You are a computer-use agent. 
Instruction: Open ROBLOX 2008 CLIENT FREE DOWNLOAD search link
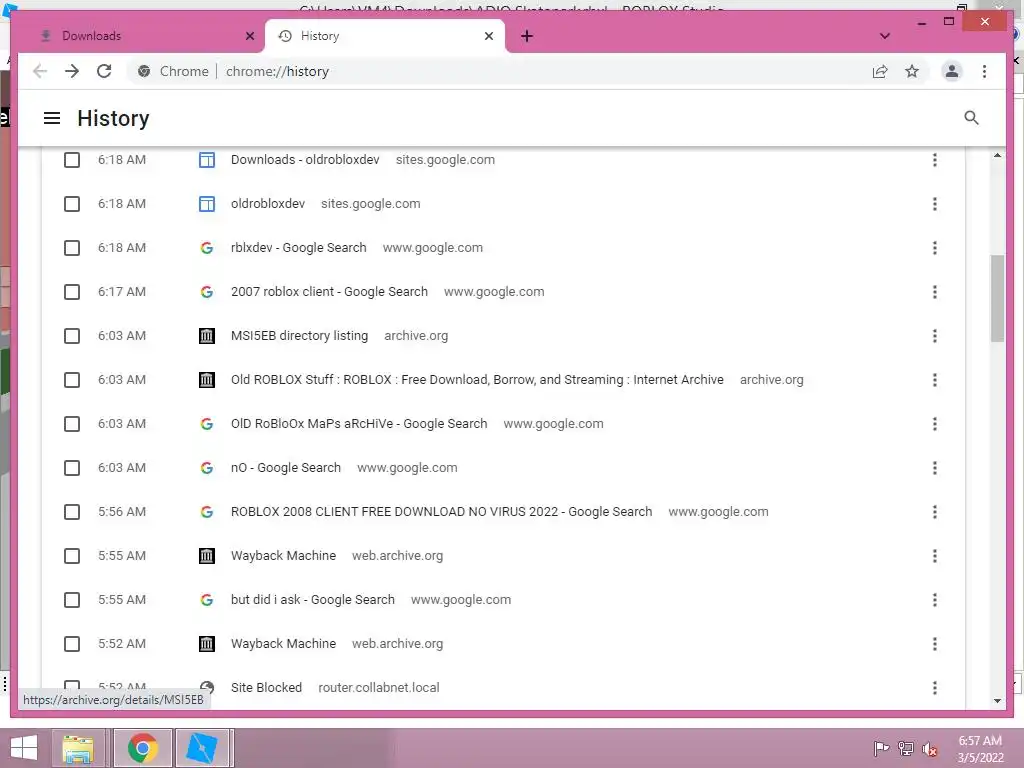pyautogui.click(x=441, y=512)
